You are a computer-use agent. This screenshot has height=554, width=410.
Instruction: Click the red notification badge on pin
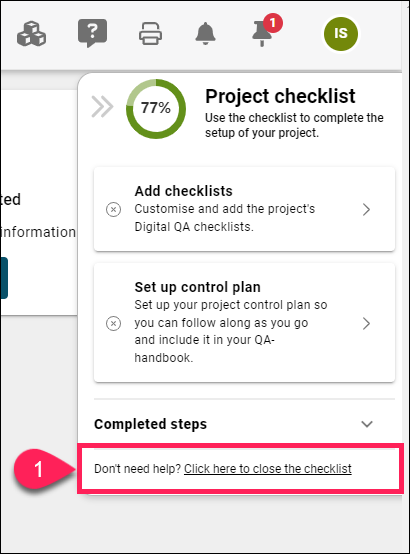click(273, 23)
